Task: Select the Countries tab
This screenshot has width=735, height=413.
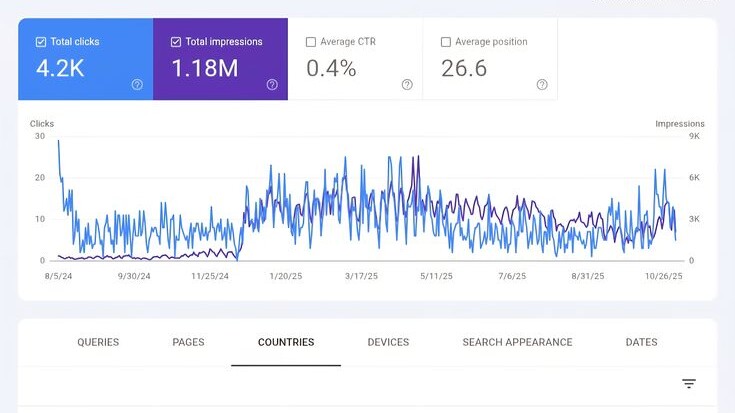Action: click(x=286, y=342)
